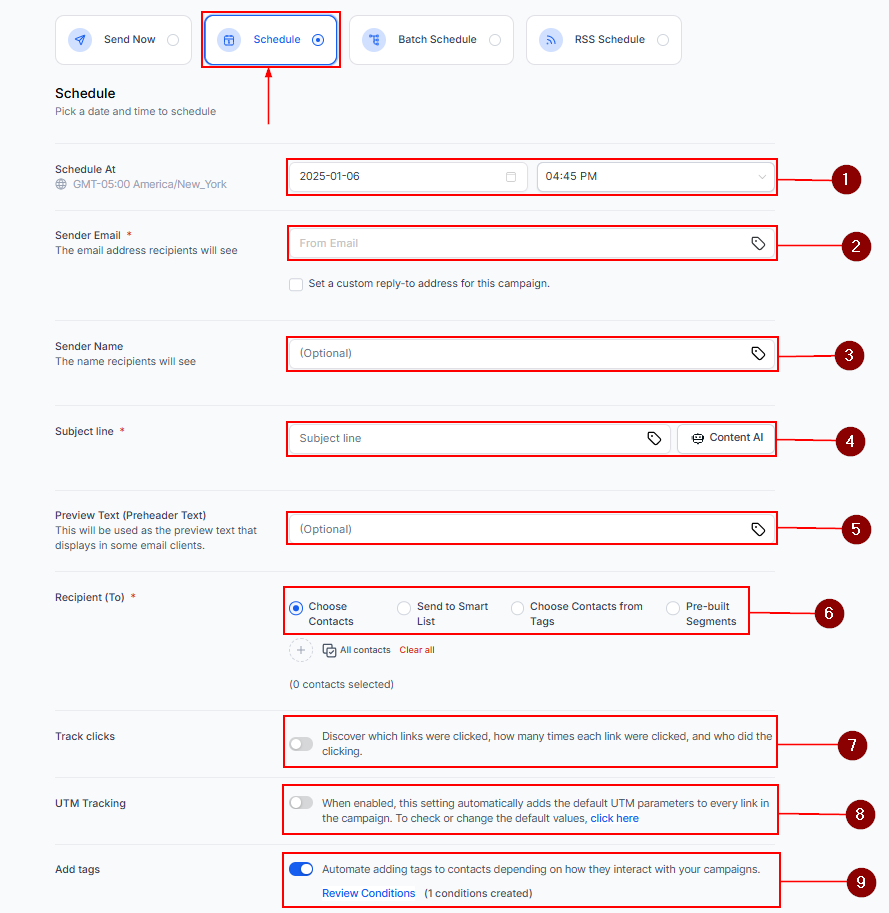
Task: Click the (1 conditions created) text
Action: 478,893
